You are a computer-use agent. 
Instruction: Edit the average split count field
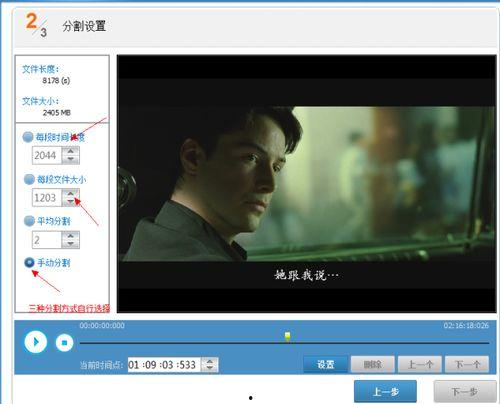tap(47, 240)
